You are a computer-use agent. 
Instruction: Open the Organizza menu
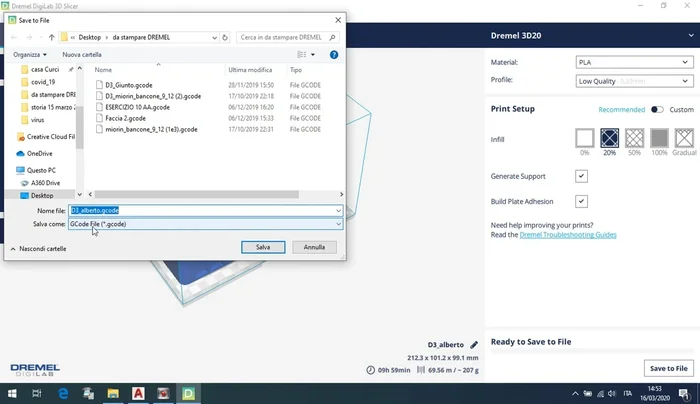pos(30,55)
